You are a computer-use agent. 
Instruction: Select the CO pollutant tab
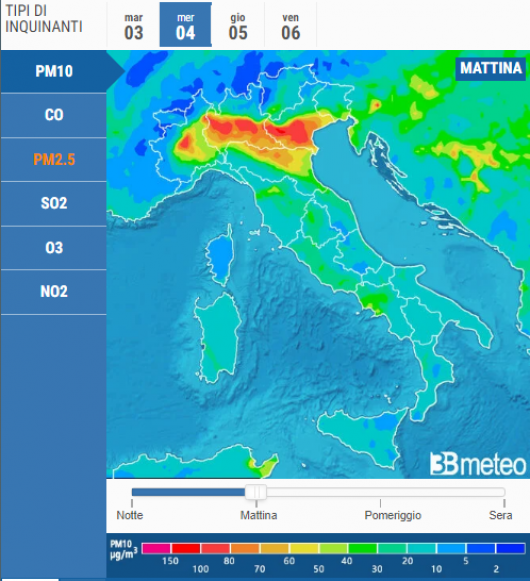[x=54, y=115]
